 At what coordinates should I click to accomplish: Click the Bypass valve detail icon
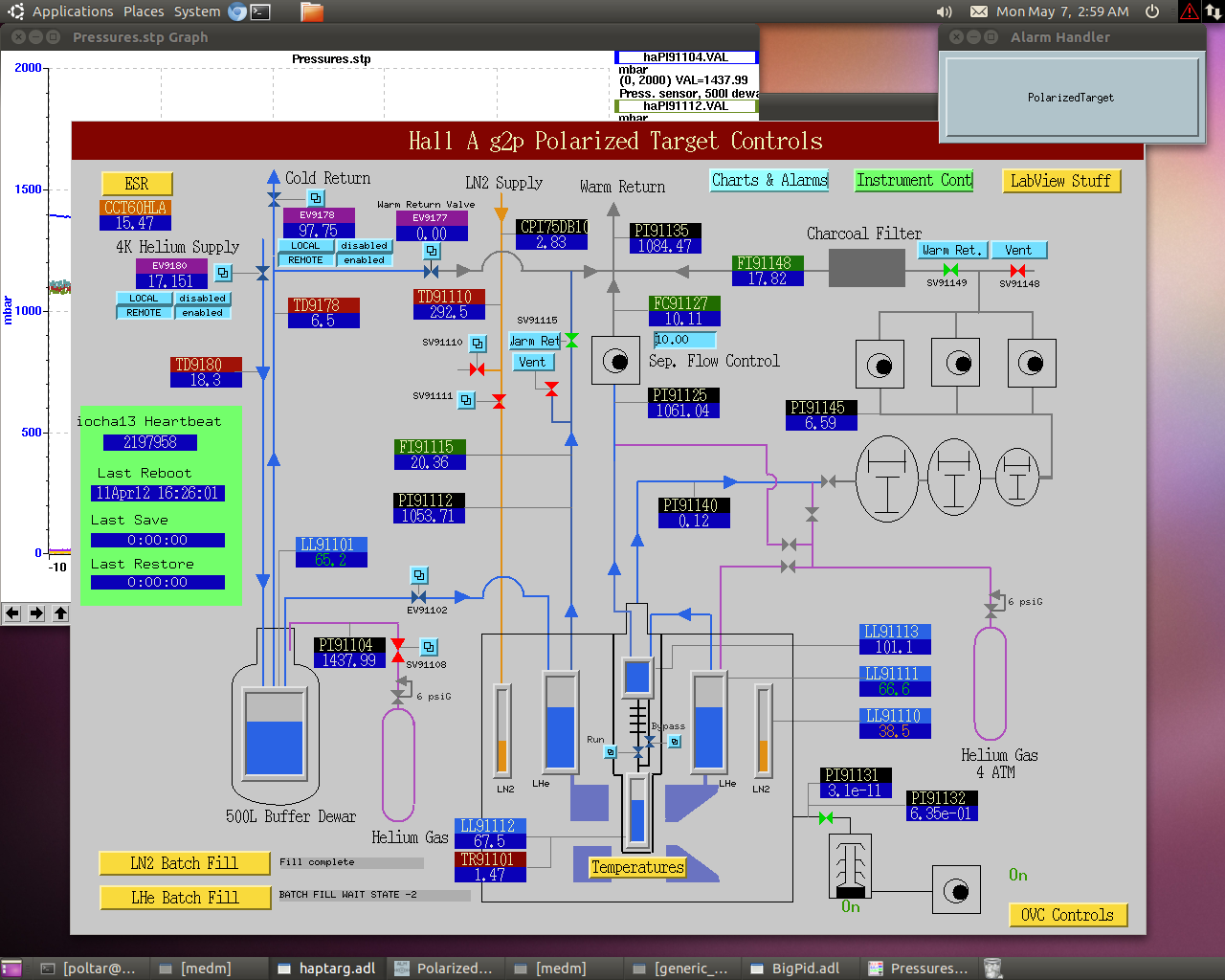(x=675, y=742)
